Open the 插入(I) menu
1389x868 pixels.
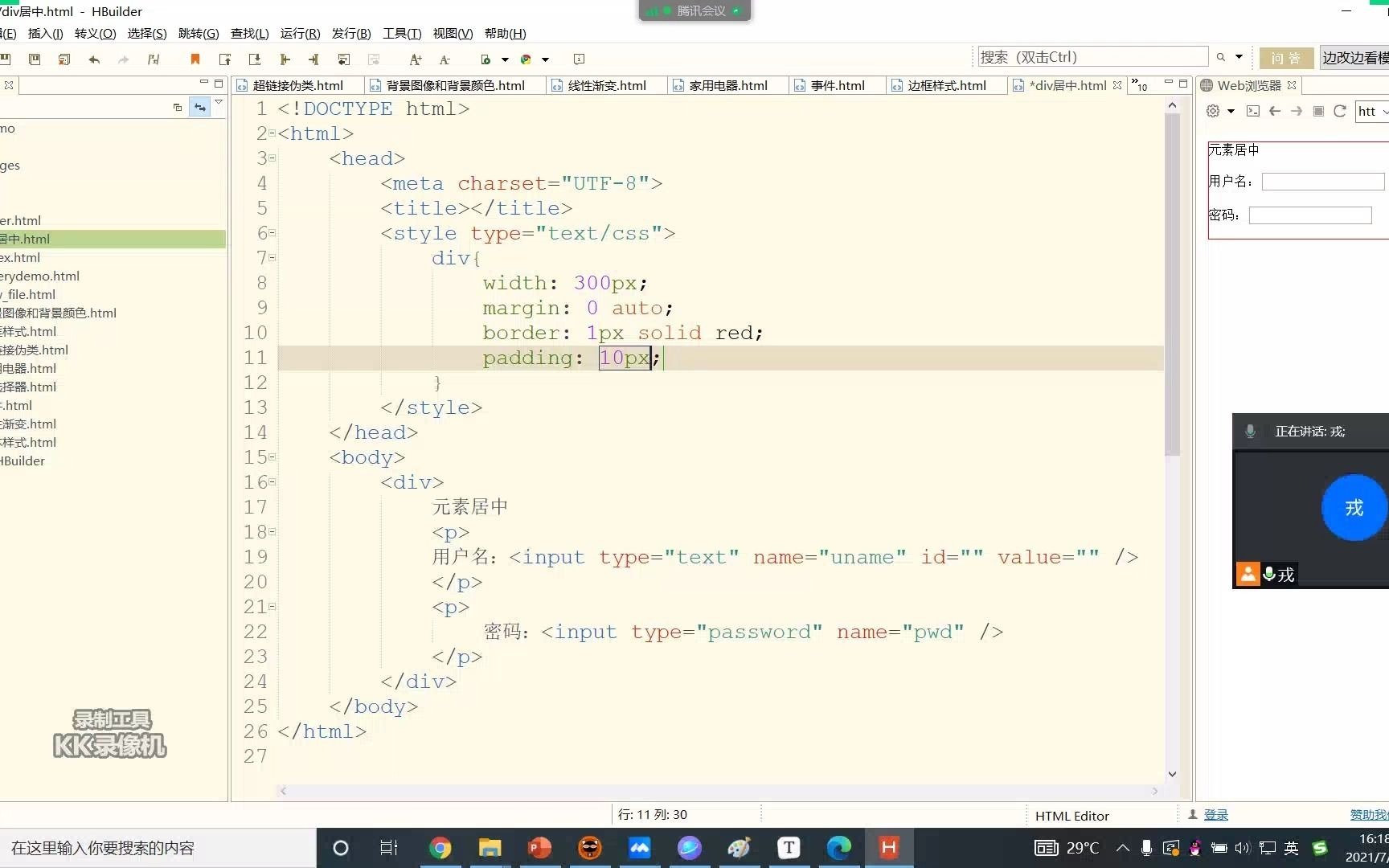tap(45, 33)
